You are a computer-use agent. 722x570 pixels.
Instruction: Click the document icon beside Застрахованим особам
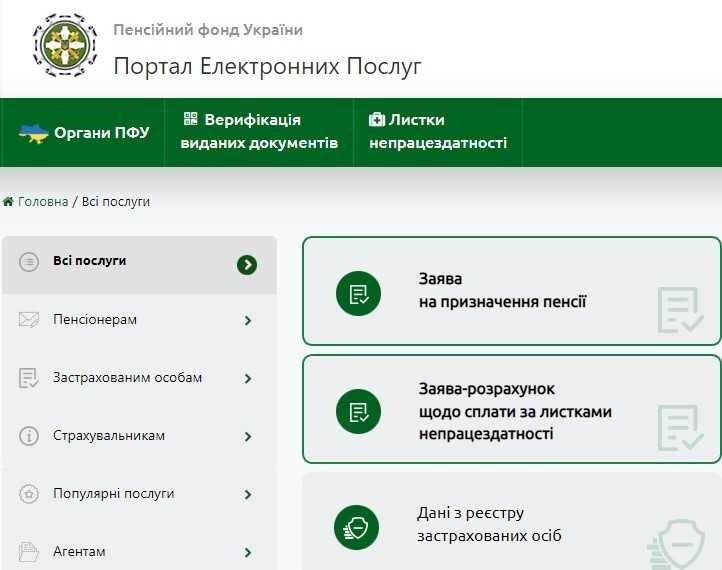pyautogui.click(x=29, y=378)
